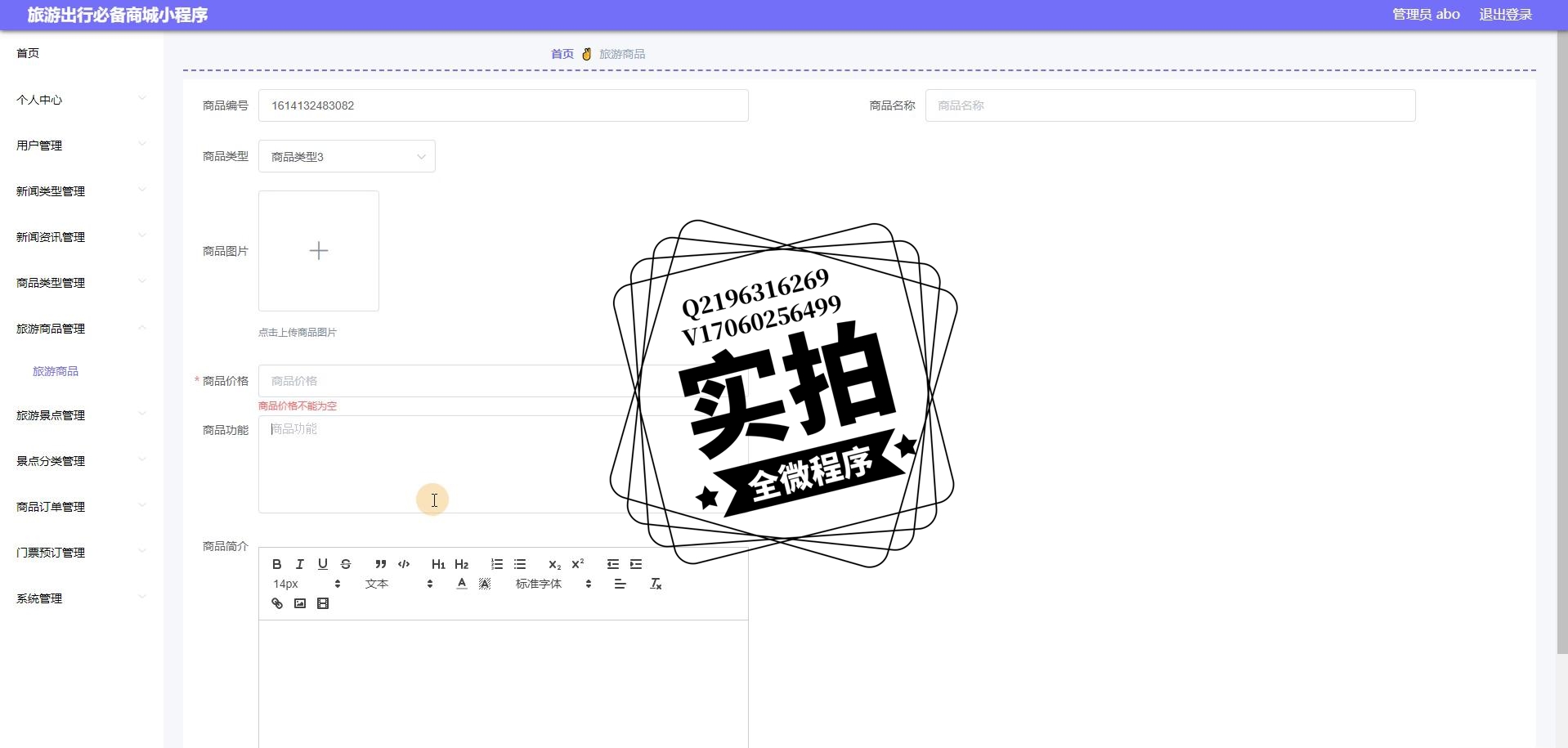Clear text formatting

656,584
